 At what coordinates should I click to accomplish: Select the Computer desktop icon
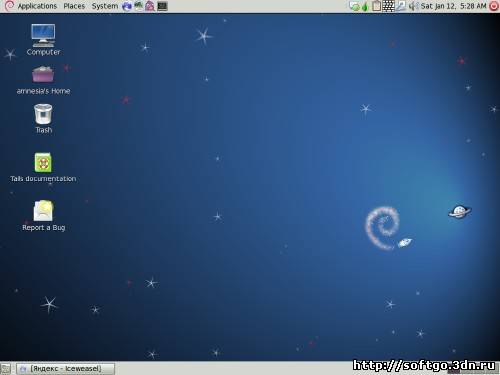pyautogui.click(x=43, y=39)
